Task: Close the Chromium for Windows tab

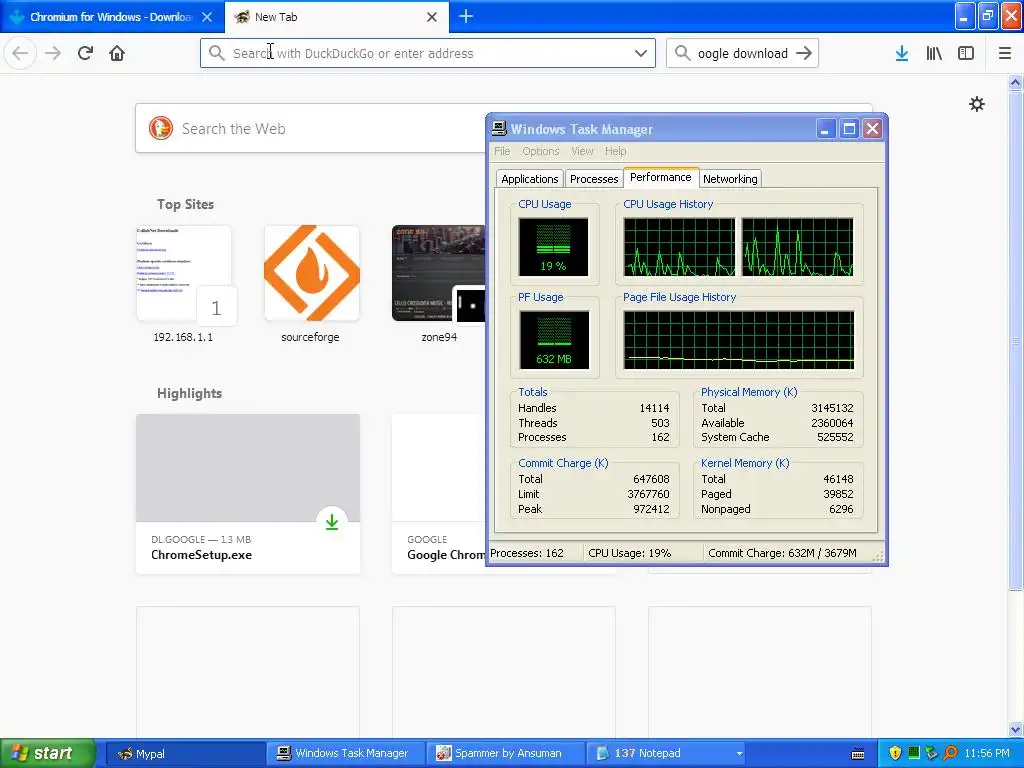Action: pos(206,17)
